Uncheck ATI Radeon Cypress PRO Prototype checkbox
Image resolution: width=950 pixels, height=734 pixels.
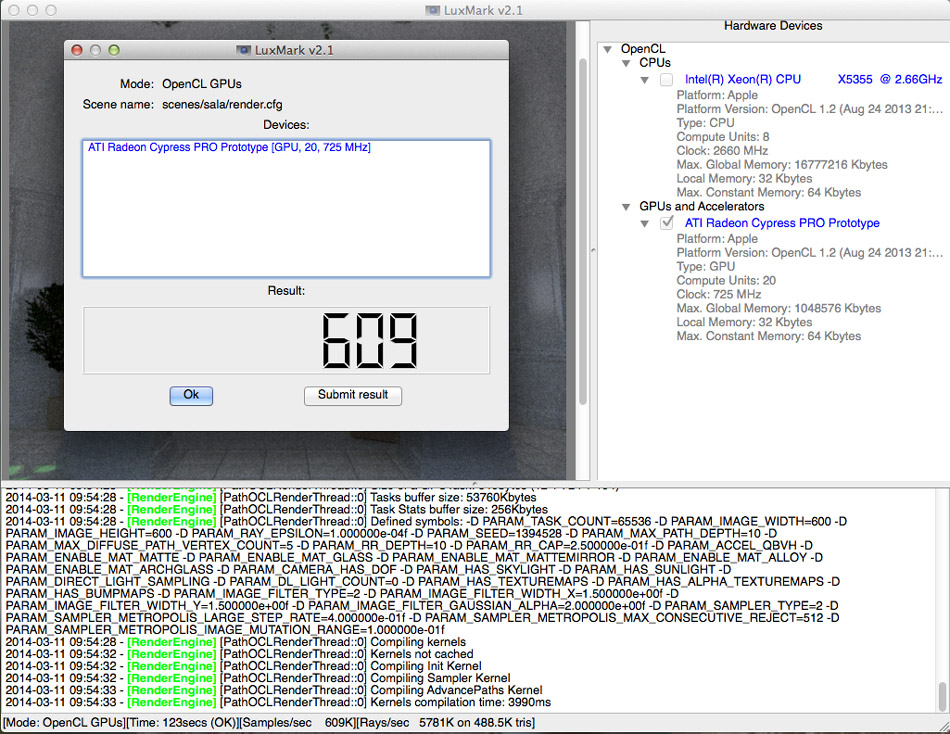point(666,223)
